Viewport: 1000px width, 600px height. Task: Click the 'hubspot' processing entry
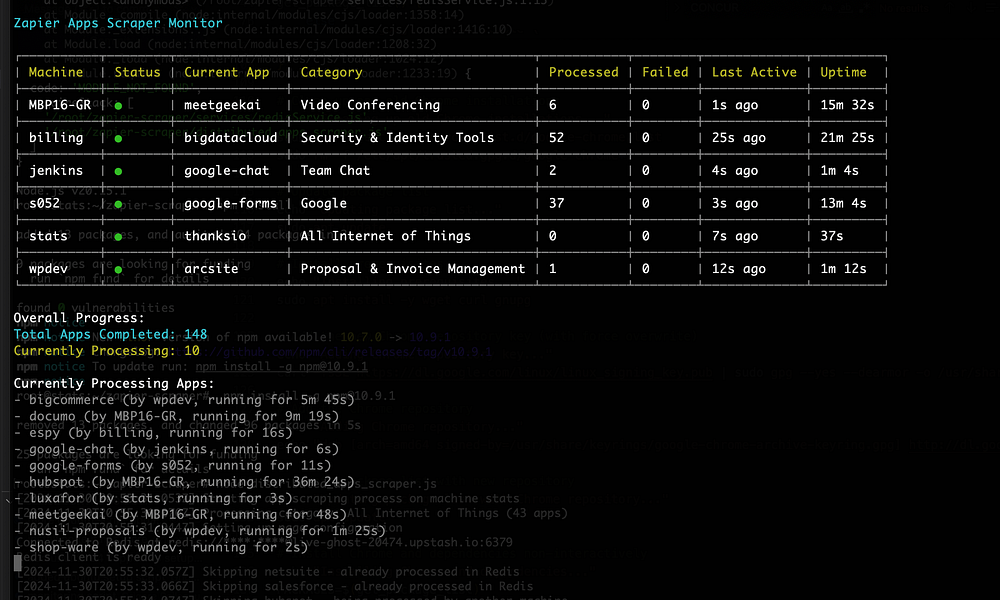coord(184,481)
